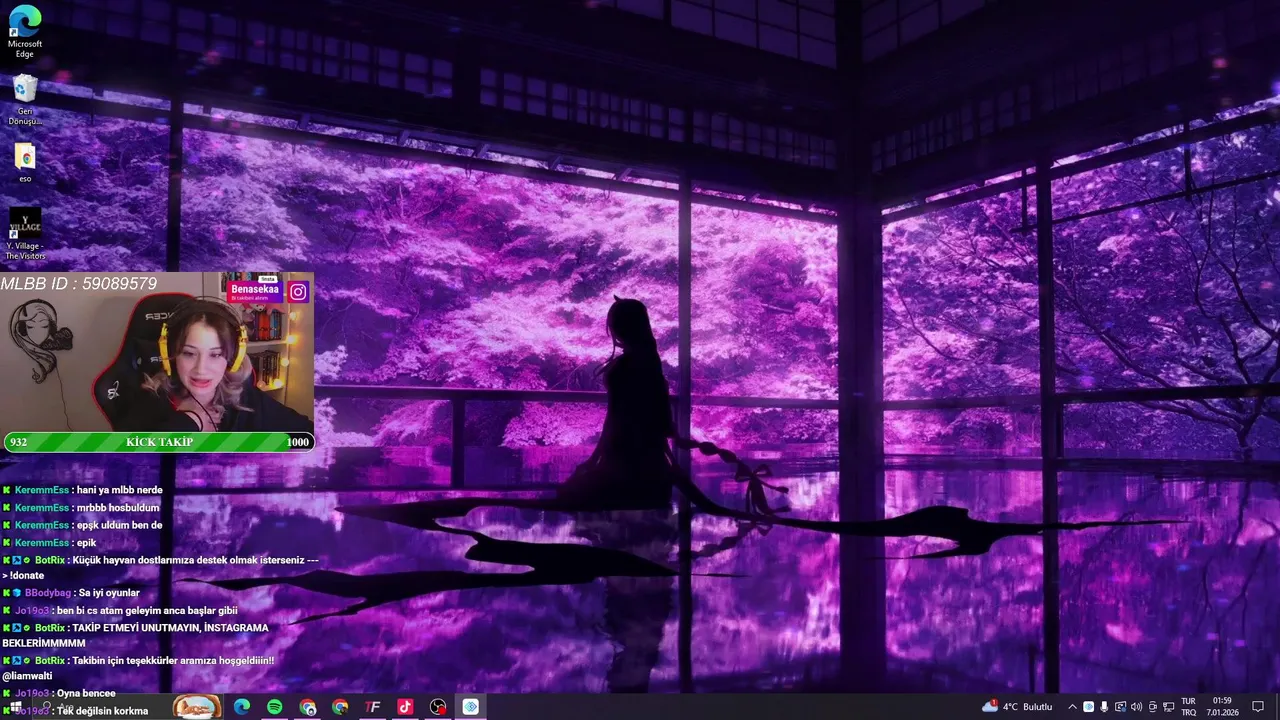This screenshot has height=720, width=1280.
Task: Switch input language TUR TRQ
Action: tap(1189, 707)
